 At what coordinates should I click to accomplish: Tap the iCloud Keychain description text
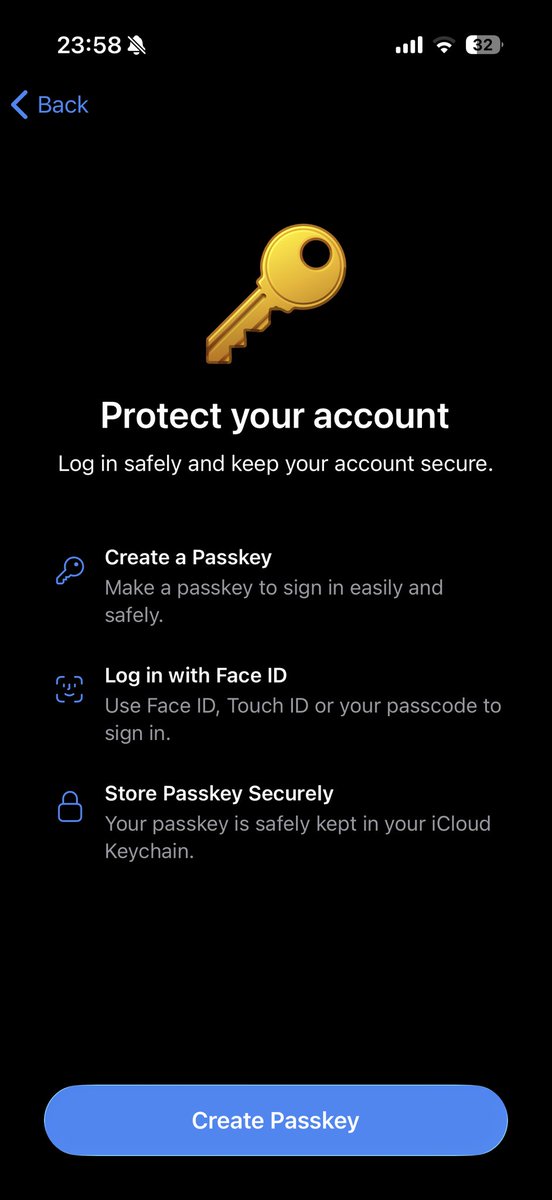[298, 838]
